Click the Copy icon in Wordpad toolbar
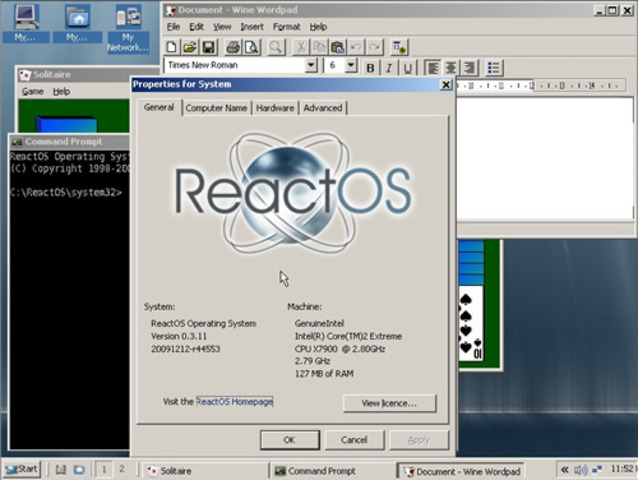638x480 pixels. (x=319, y=47)
